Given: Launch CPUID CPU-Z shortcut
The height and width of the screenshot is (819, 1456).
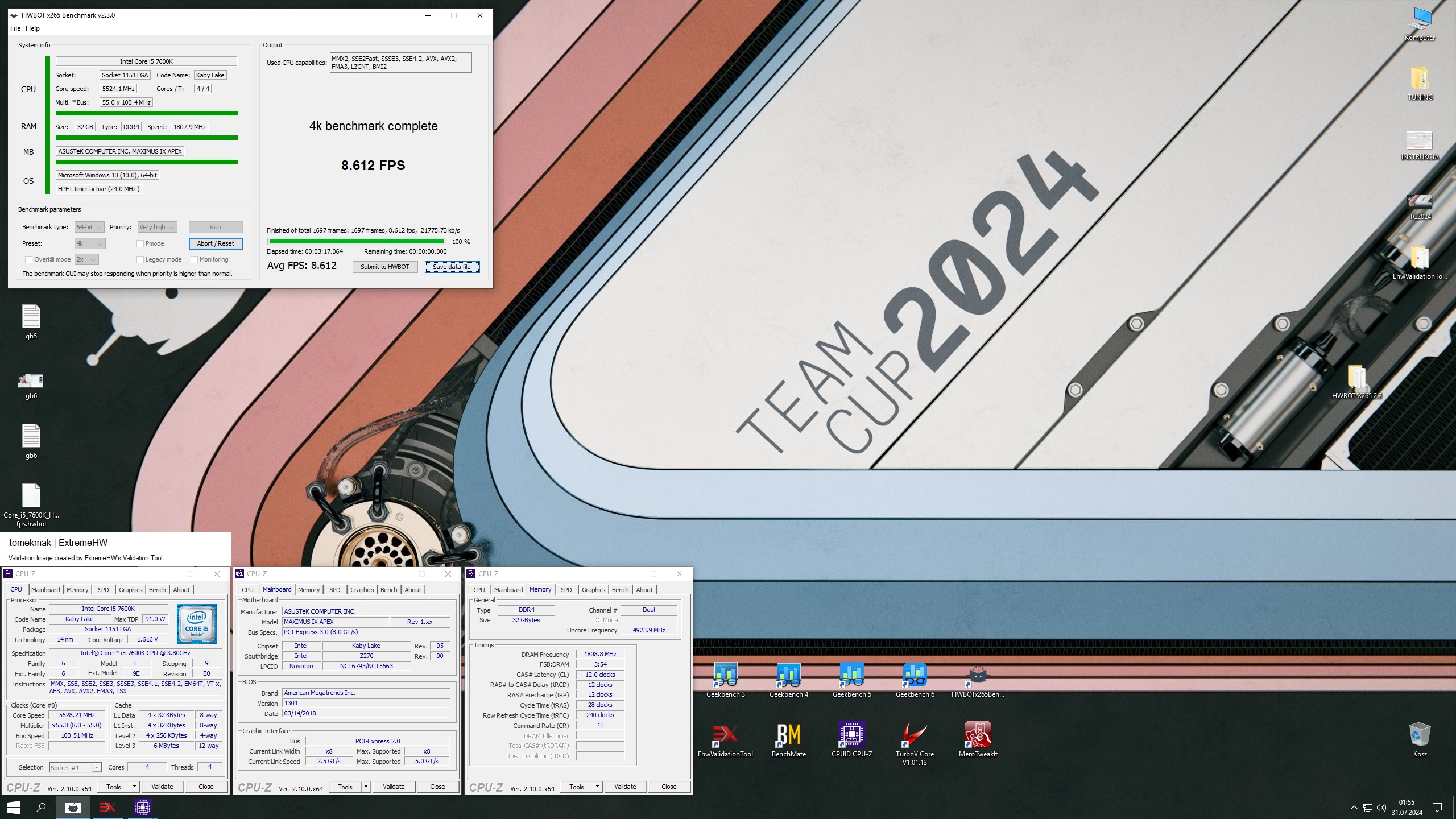Looking at the screenshot, I should 852,739.
